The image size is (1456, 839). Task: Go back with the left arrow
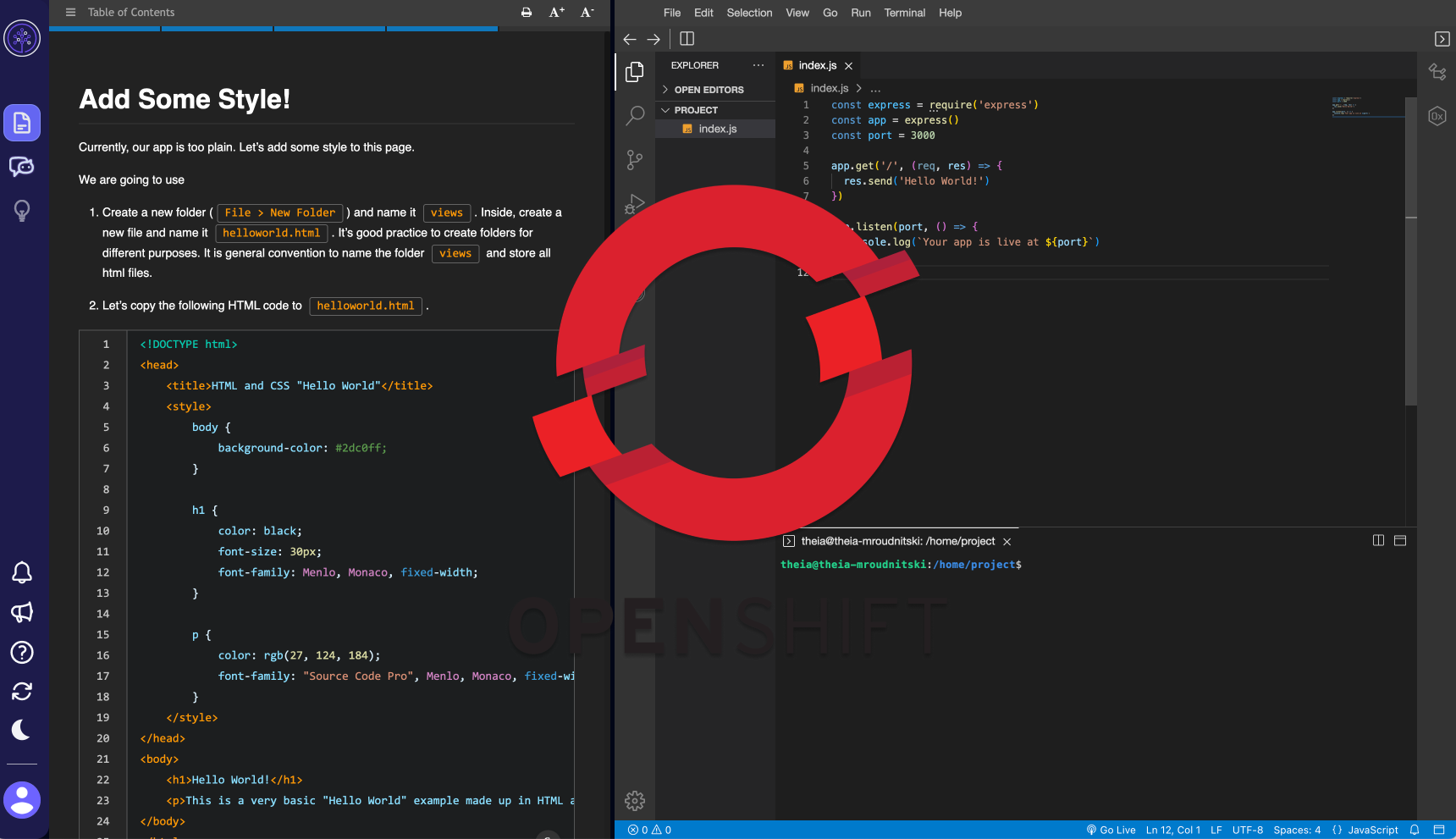tap(630, 39)
